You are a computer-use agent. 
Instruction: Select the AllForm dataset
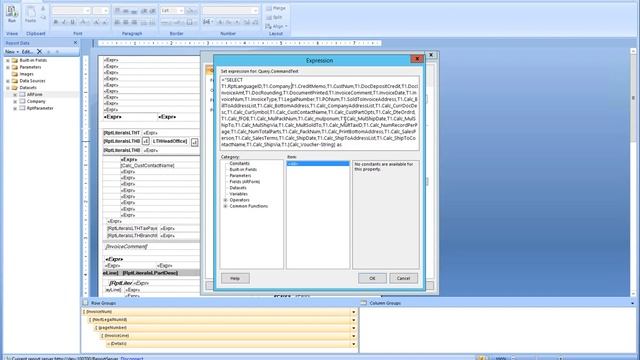point(35,94)
